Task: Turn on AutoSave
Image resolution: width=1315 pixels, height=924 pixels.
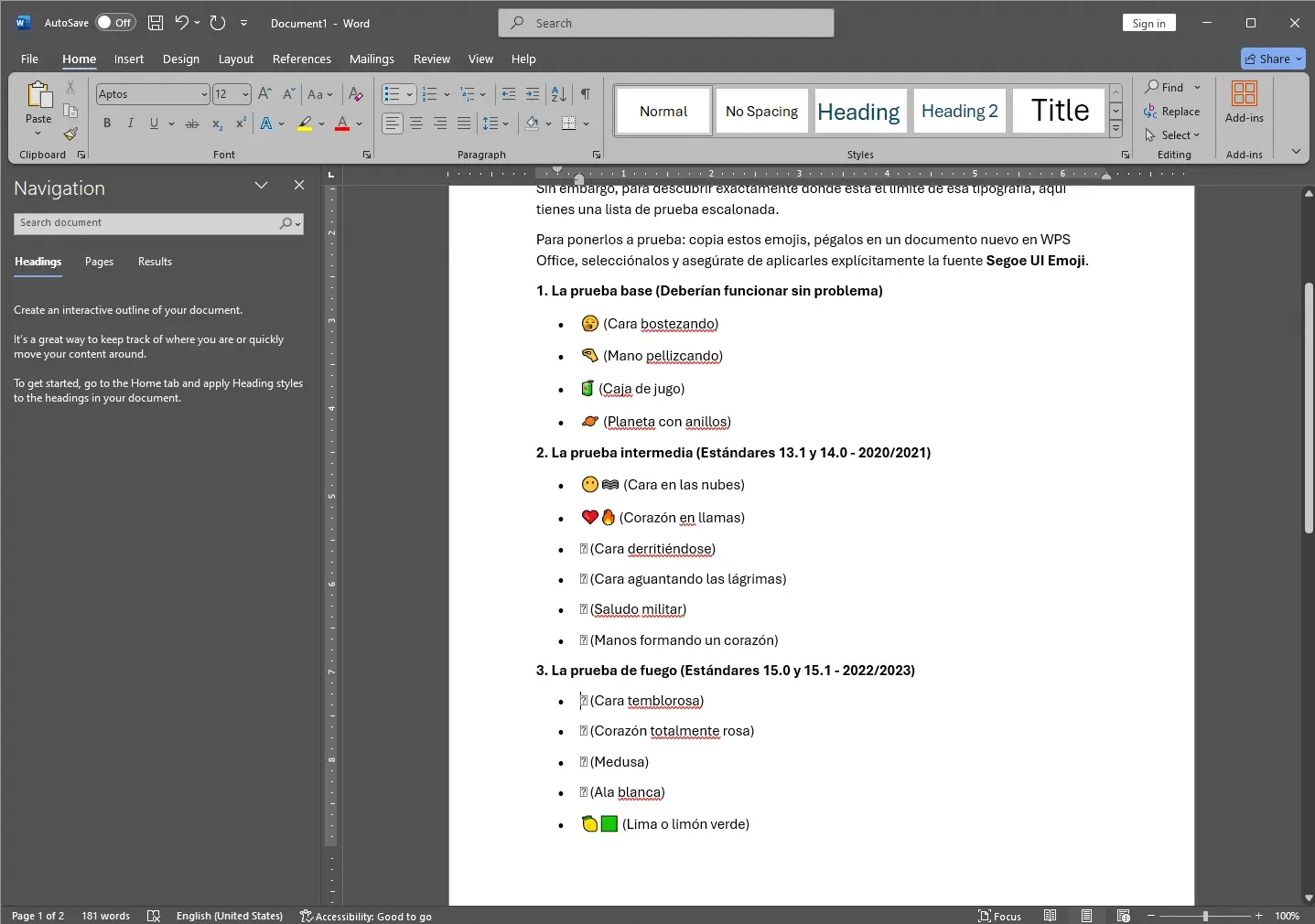Action: (115, 22)
